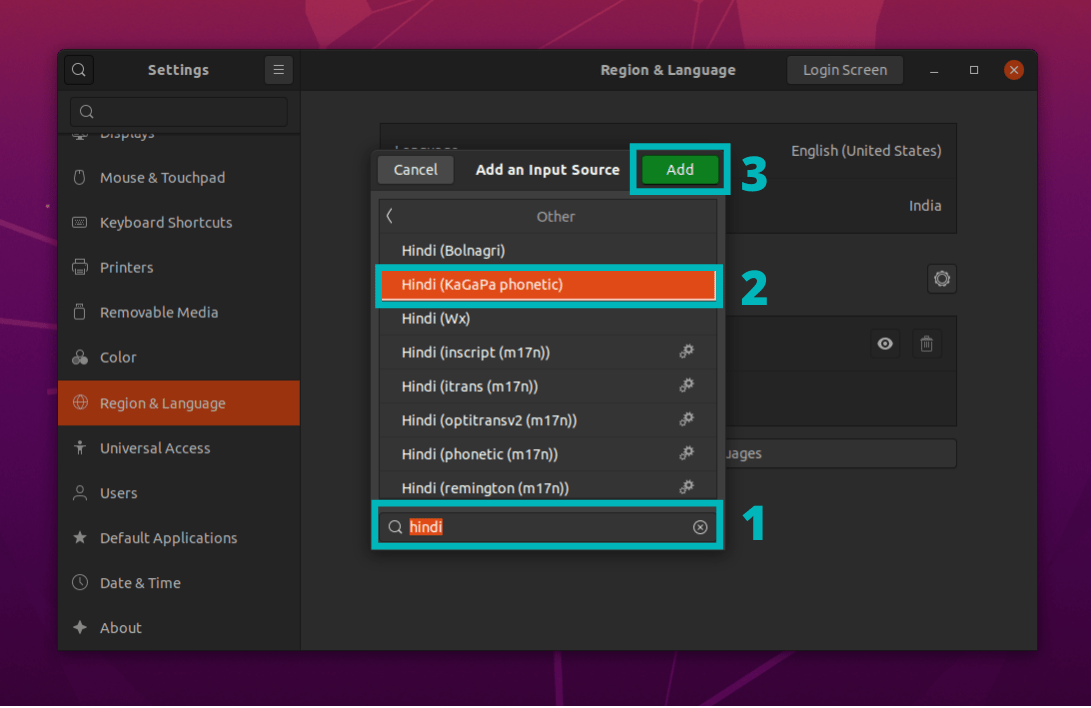Click the input source options gear icon
The image size is (1091, 708).
point(941,279)
